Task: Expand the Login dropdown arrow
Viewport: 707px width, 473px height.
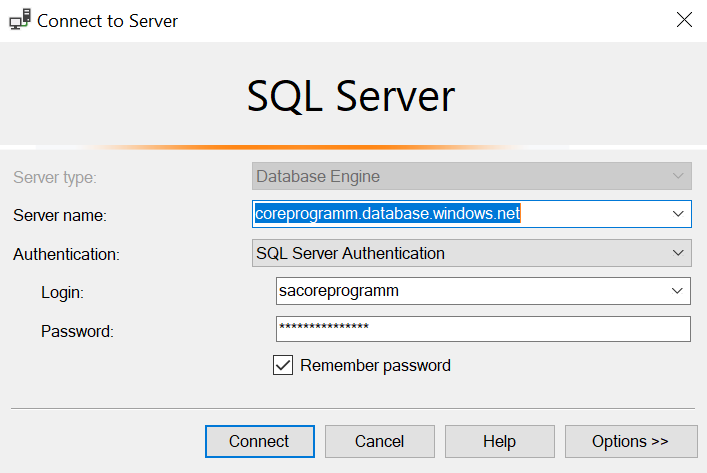Action: pyautogui.click(x=678, y=291)
